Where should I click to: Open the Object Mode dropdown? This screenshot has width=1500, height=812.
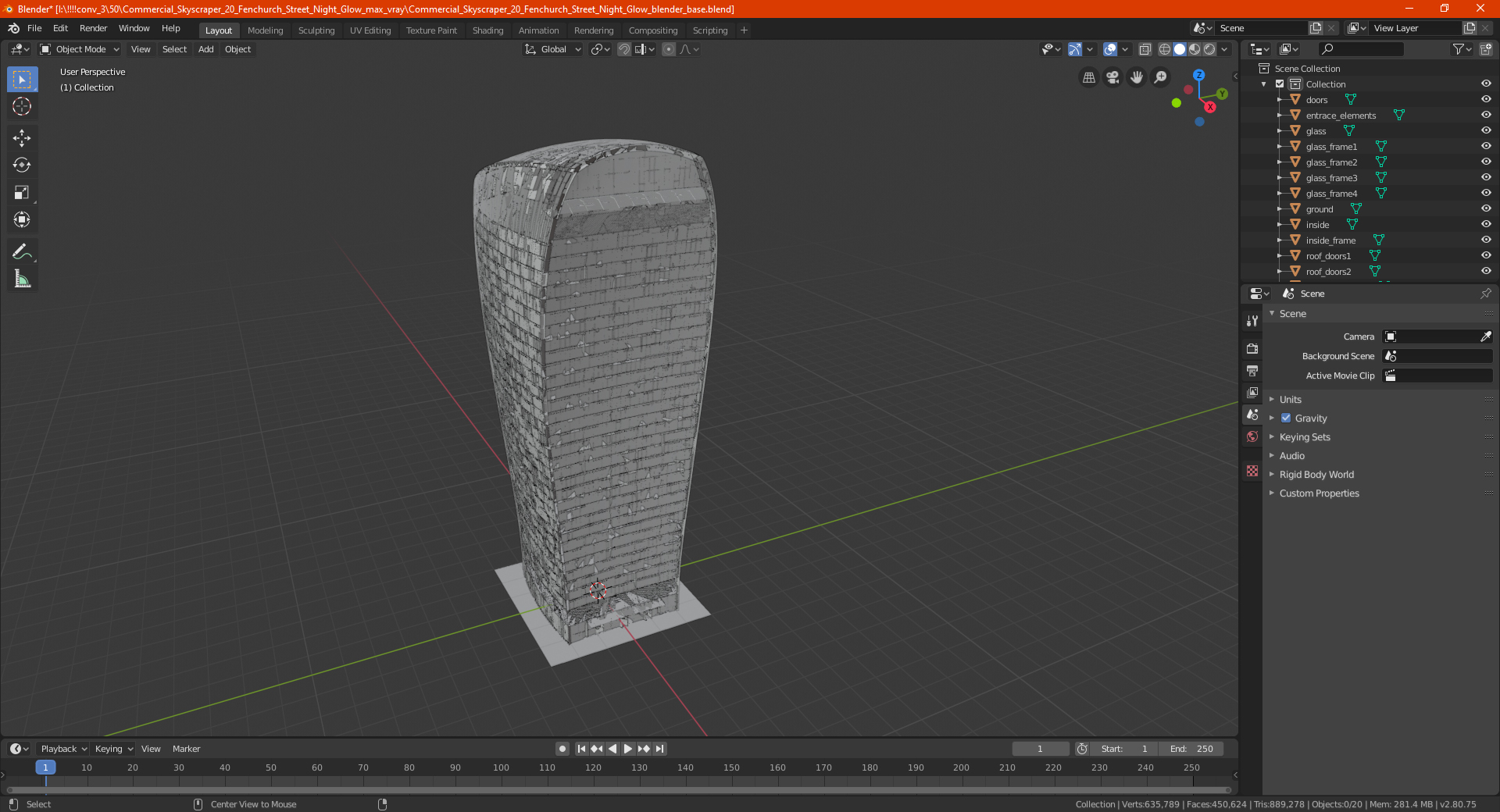pos(80,49)
